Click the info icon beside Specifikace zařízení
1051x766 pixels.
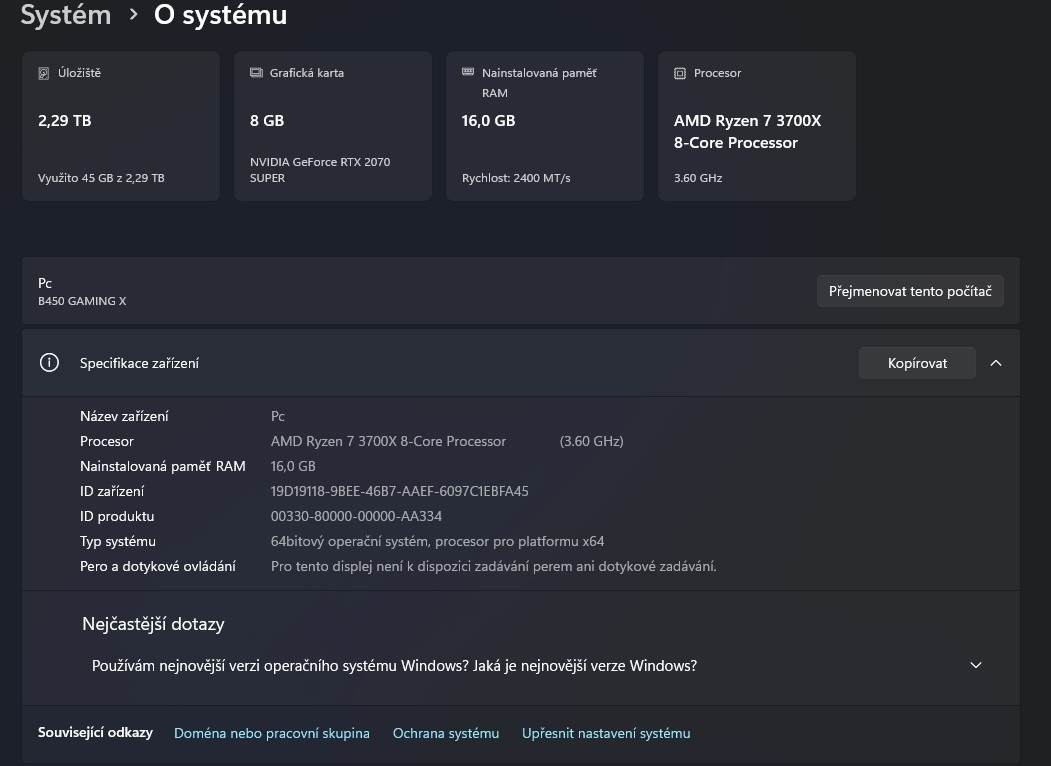50,362
